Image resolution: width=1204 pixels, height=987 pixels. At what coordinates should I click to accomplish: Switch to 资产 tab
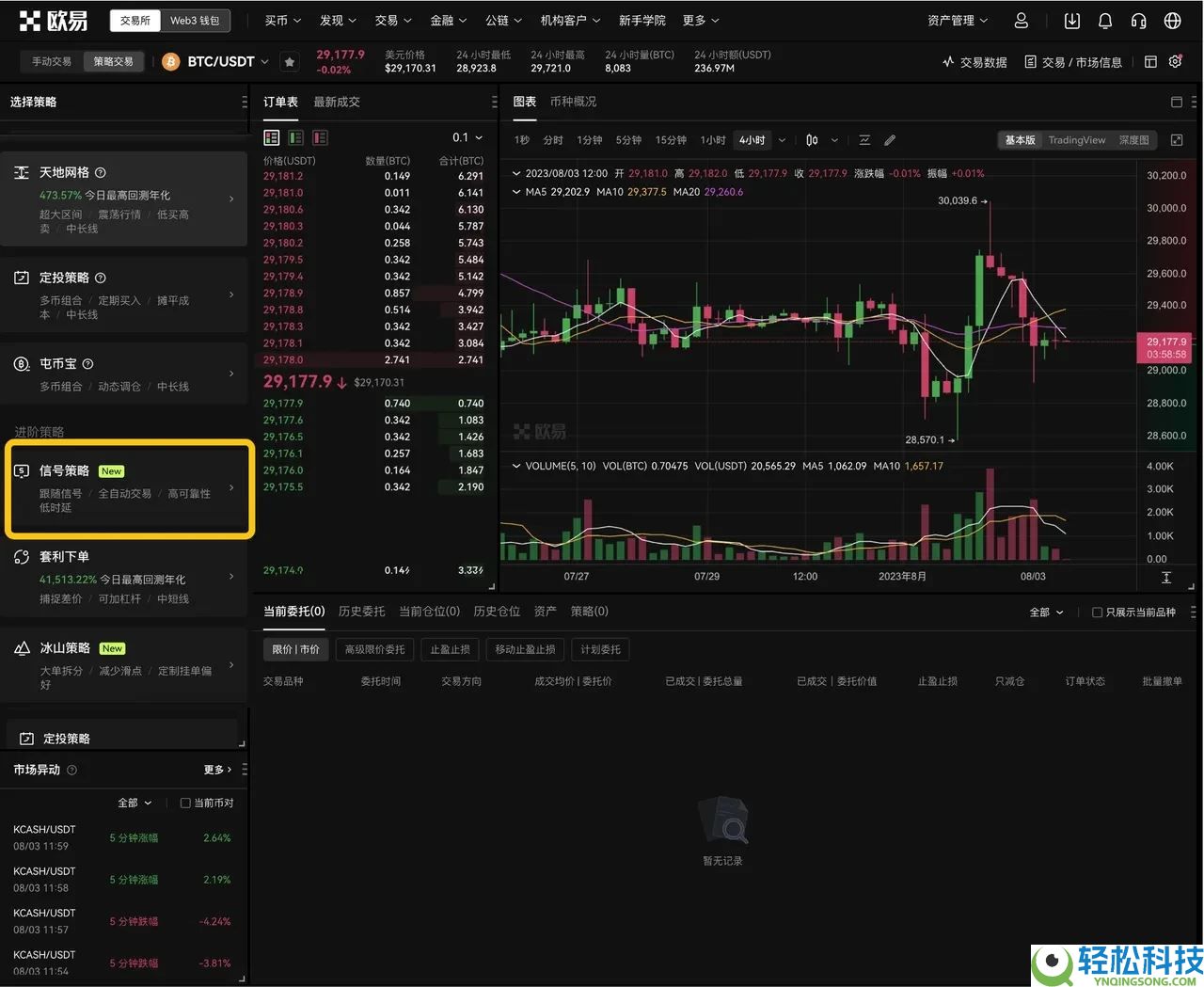[x=546, y=612]
